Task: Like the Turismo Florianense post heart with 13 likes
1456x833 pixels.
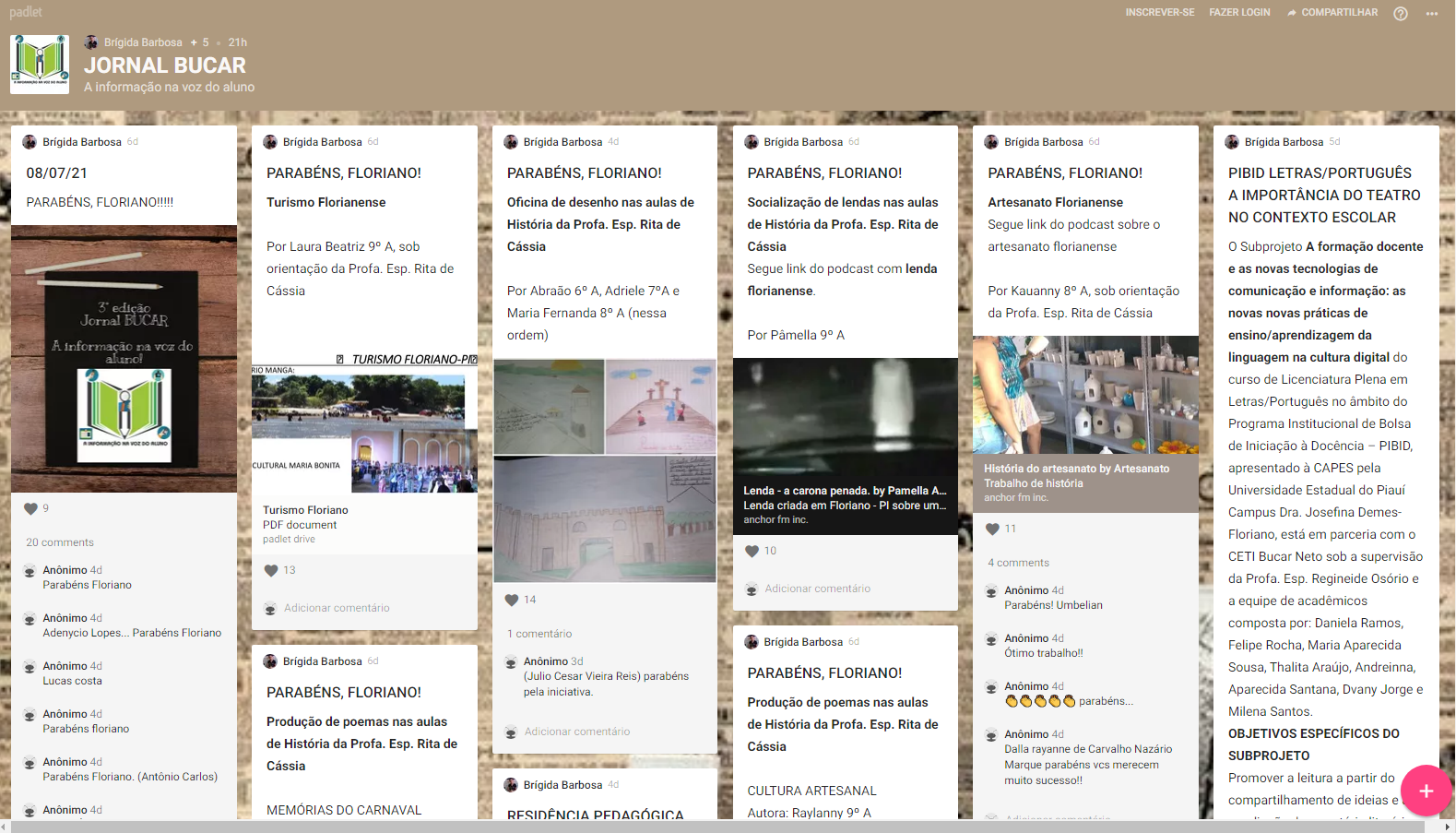Action: point(271,570)
